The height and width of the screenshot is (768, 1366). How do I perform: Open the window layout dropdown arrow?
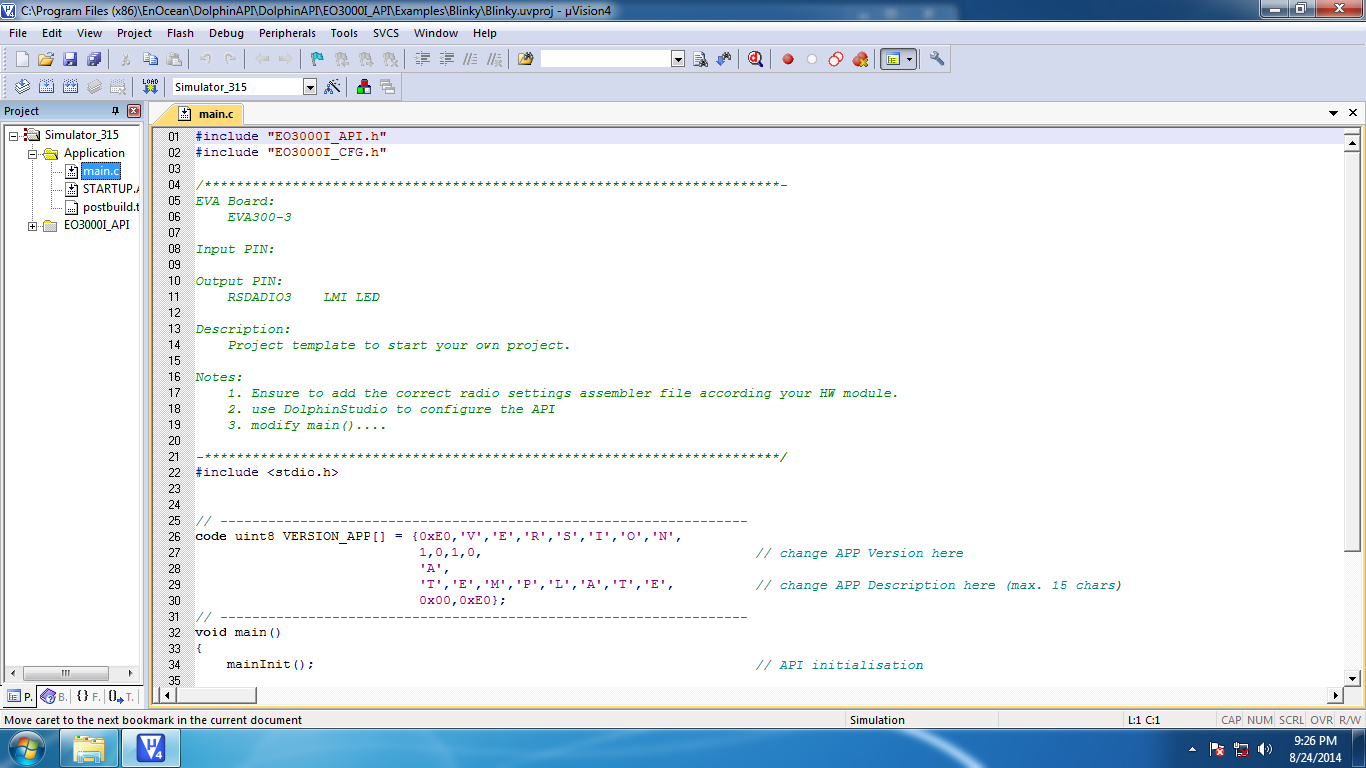(909, 59)
